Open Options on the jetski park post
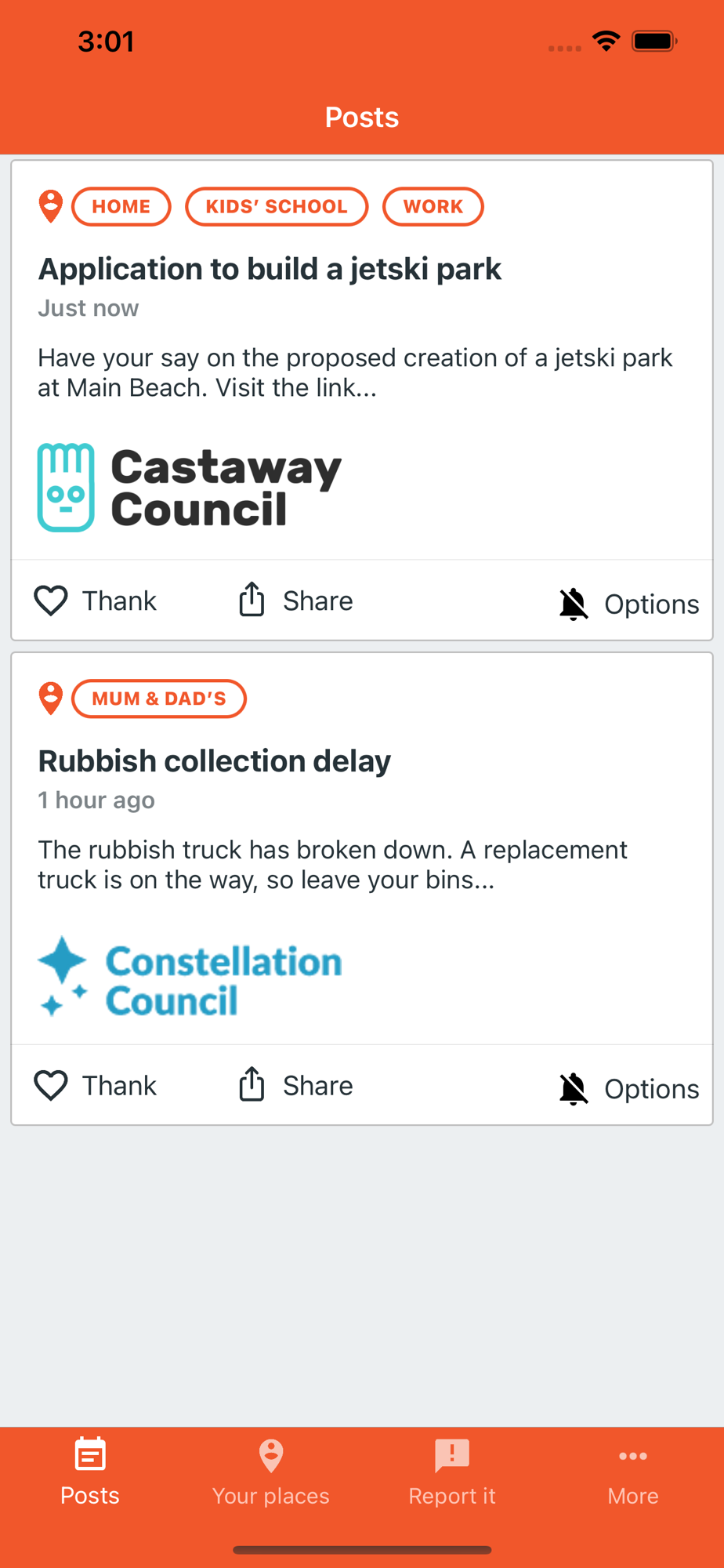Viewport: 724px width, 1568px height. tap(651, 604)
